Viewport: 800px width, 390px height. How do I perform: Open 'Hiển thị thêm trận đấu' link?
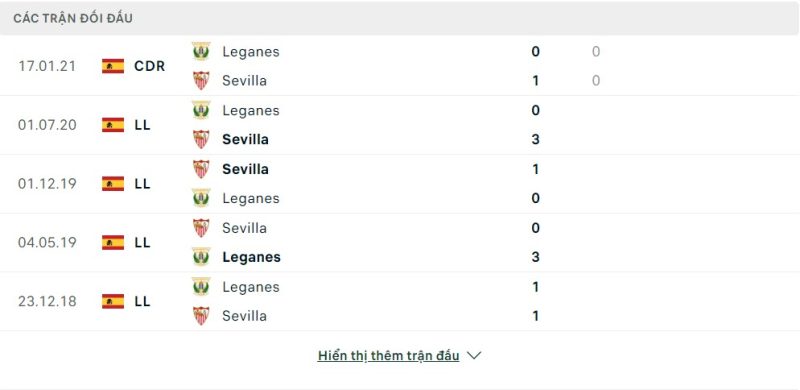pyautogui.click(x=388, y=356)
